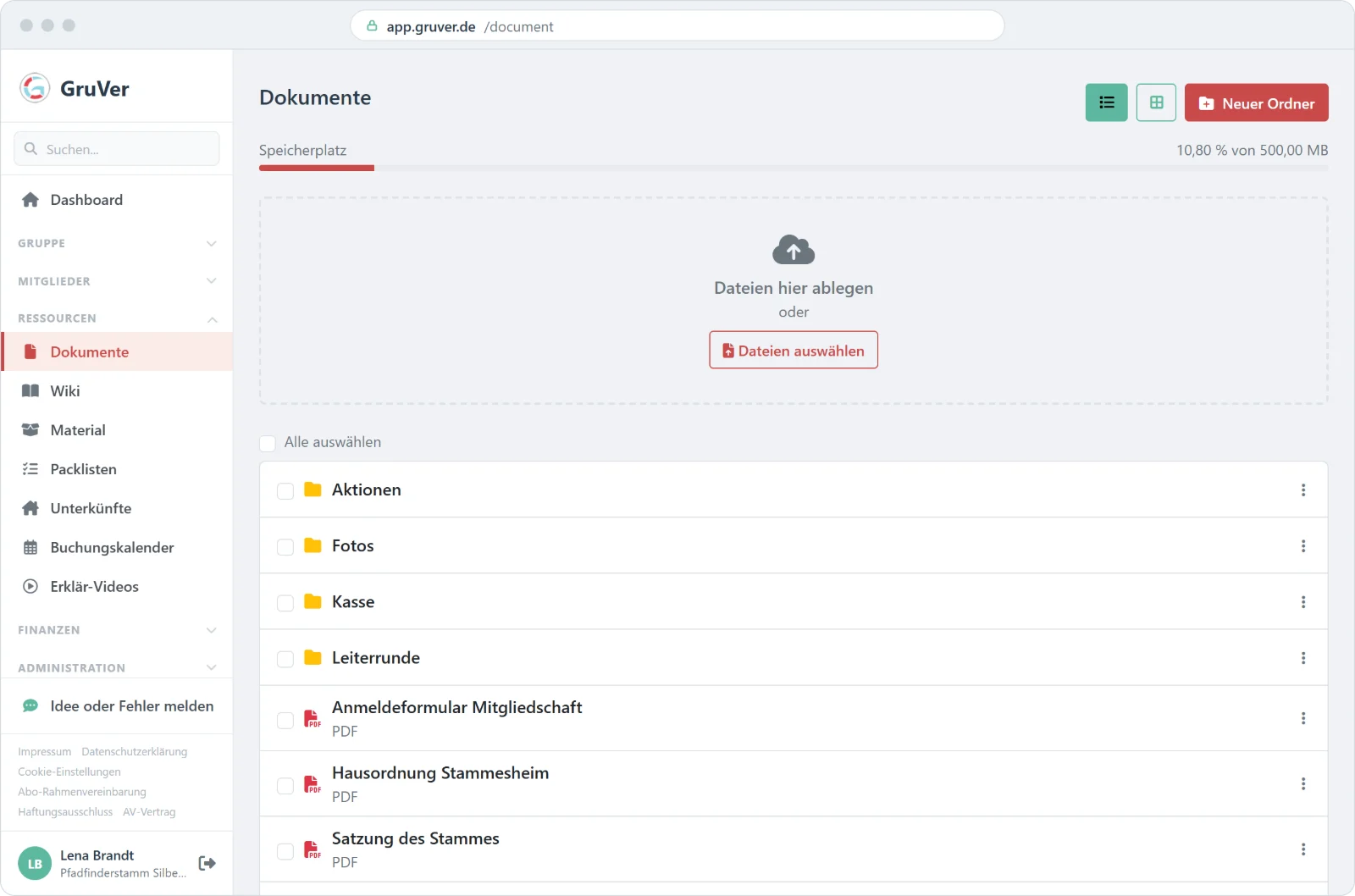Click the Neuer Ordner button
The width and height of the screenshot is (1355, 896).
pos(1256,102)
